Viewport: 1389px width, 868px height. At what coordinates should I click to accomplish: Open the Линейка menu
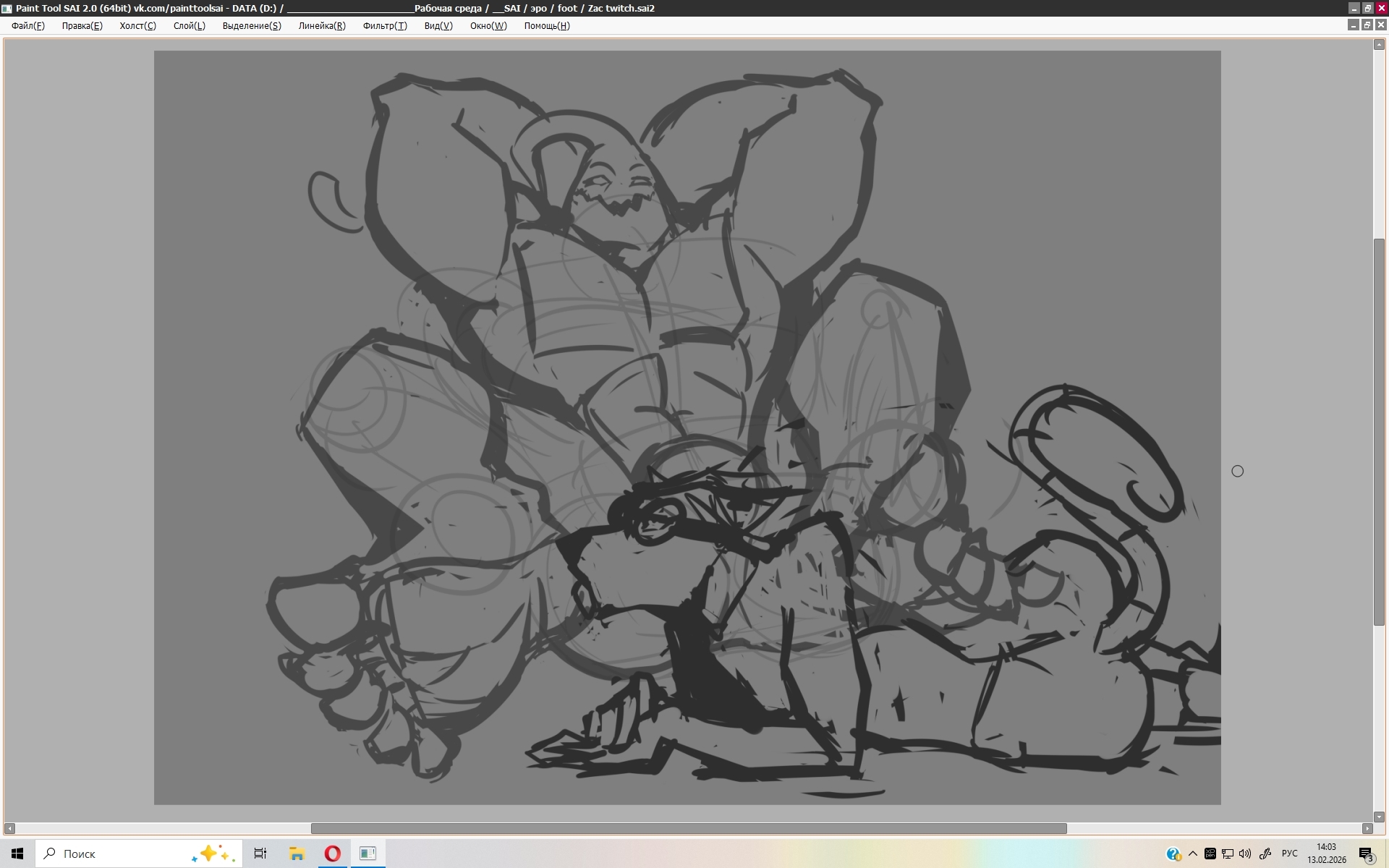[x=322, y=25]
